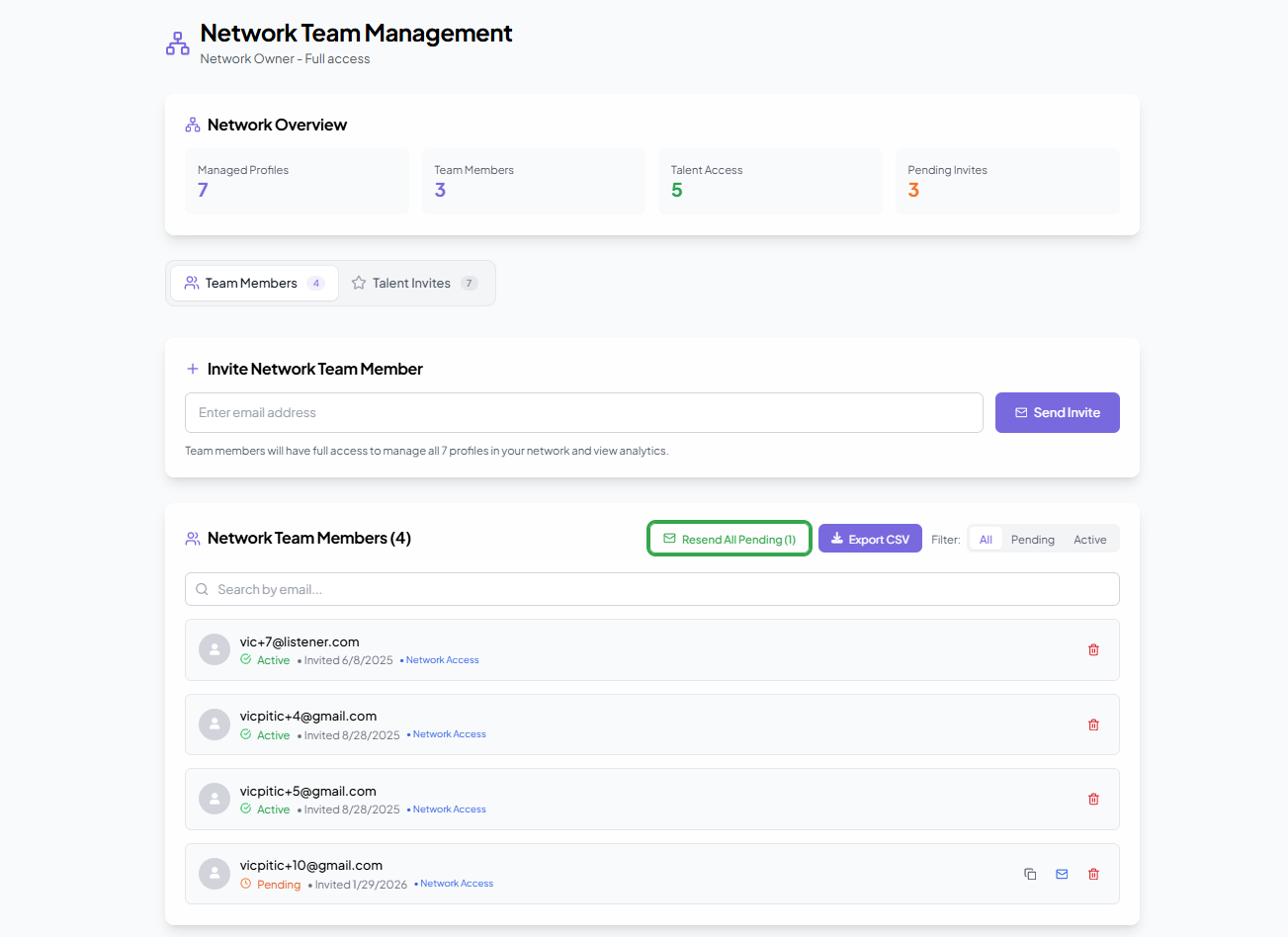Switch to the Talent Invites tab
Image resolution: width=1288 pixels, height=937 pixels.
415,283
